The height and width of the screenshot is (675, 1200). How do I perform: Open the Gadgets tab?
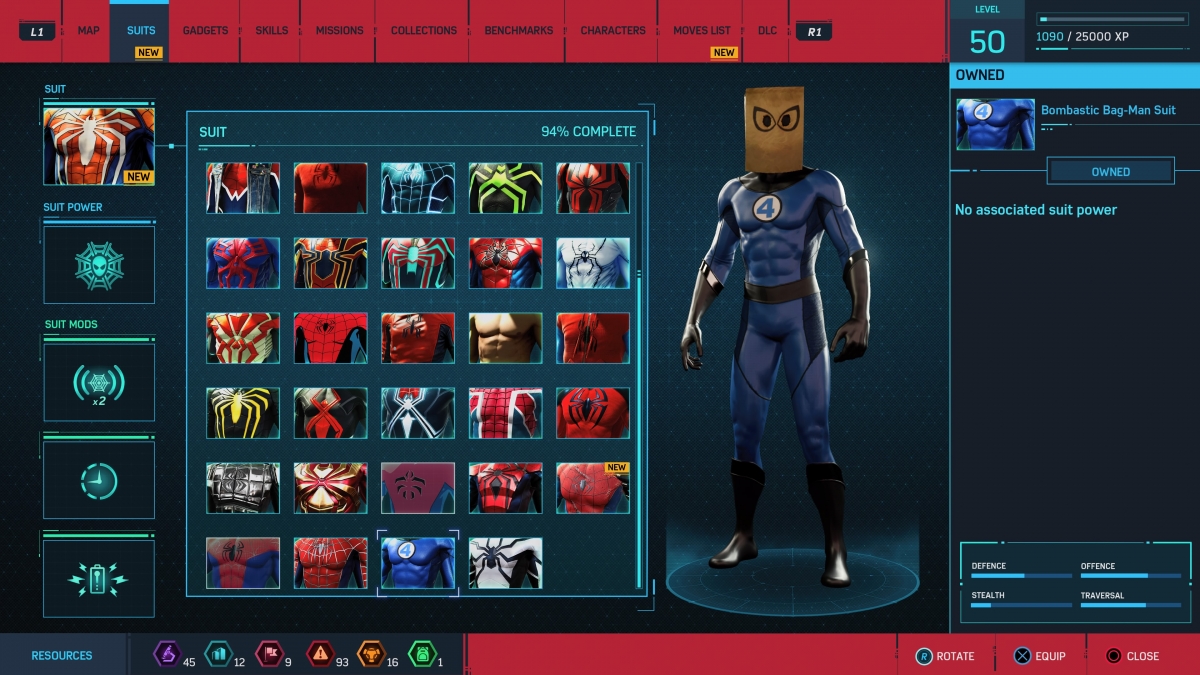[x=205, y=31]
